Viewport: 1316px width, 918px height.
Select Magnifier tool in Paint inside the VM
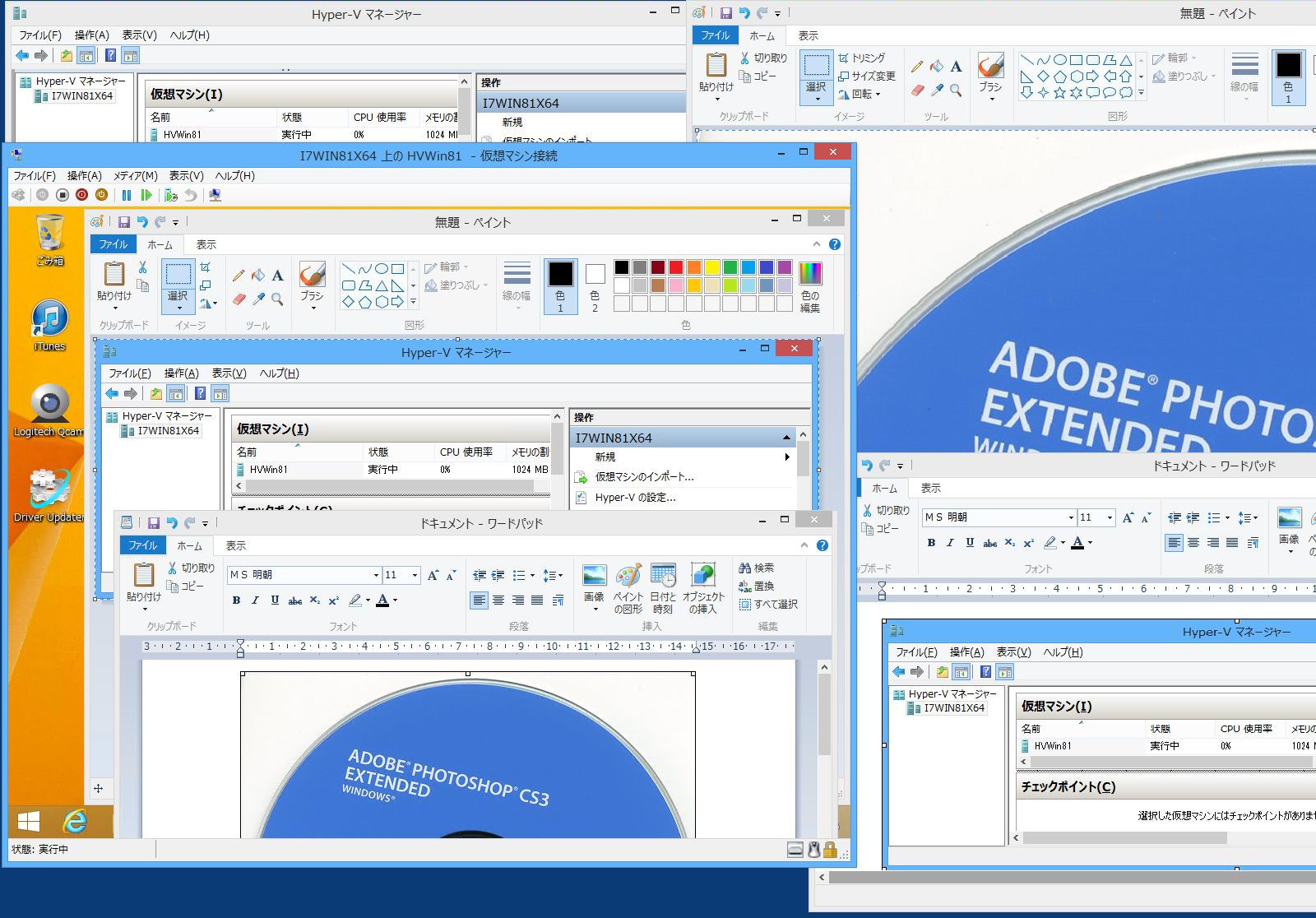coord(278,299)
